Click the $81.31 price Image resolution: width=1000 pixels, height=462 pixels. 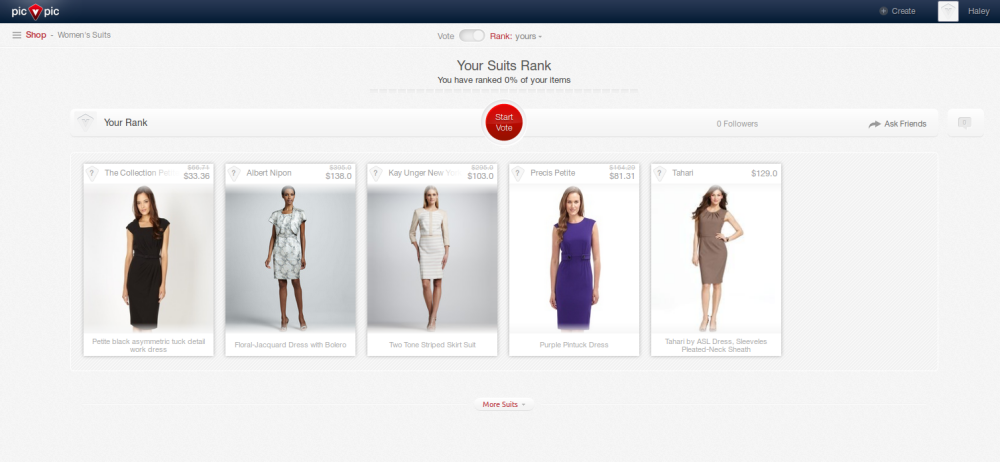622,176
